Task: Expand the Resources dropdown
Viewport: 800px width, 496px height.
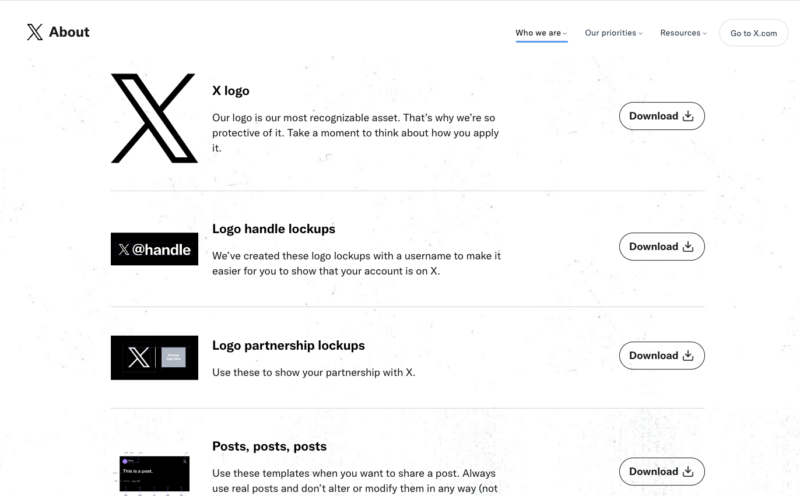Action: coord(683,33)
